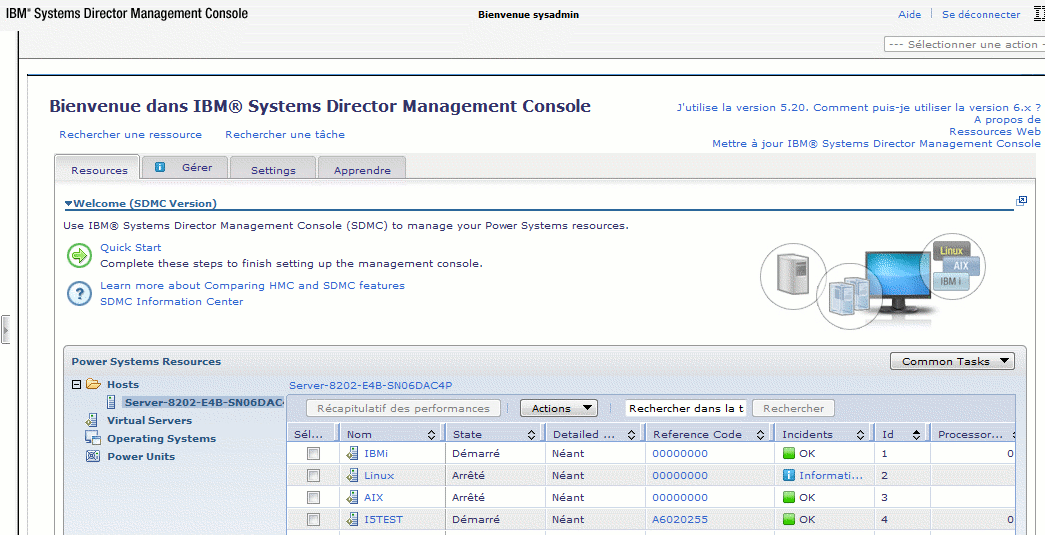Check the IBMi row checkbox
Image resolution: width=1045 pixels, height=535 pixels.
(313, 454)
